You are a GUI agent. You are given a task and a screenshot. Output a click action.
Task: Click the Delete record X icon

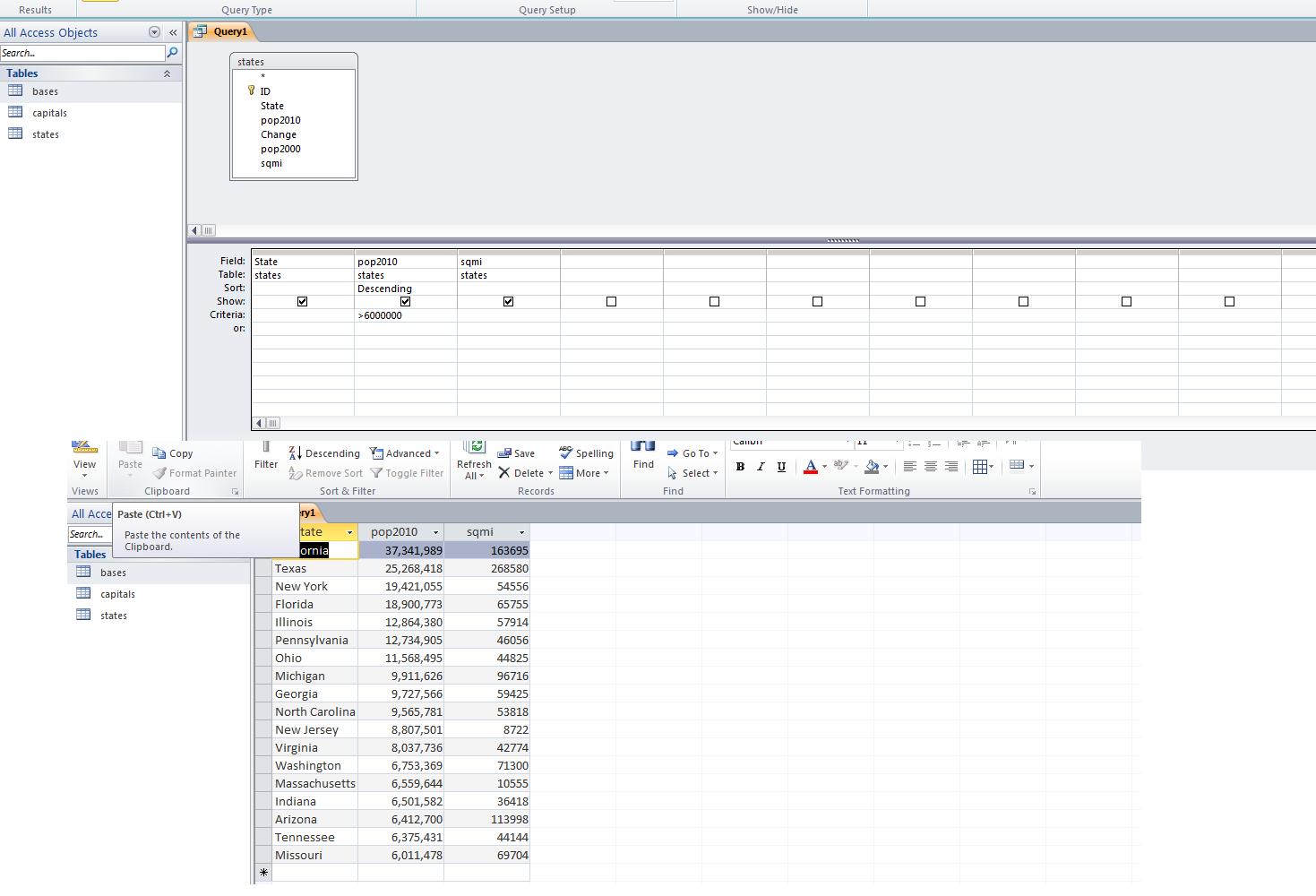tap(504, 473)
